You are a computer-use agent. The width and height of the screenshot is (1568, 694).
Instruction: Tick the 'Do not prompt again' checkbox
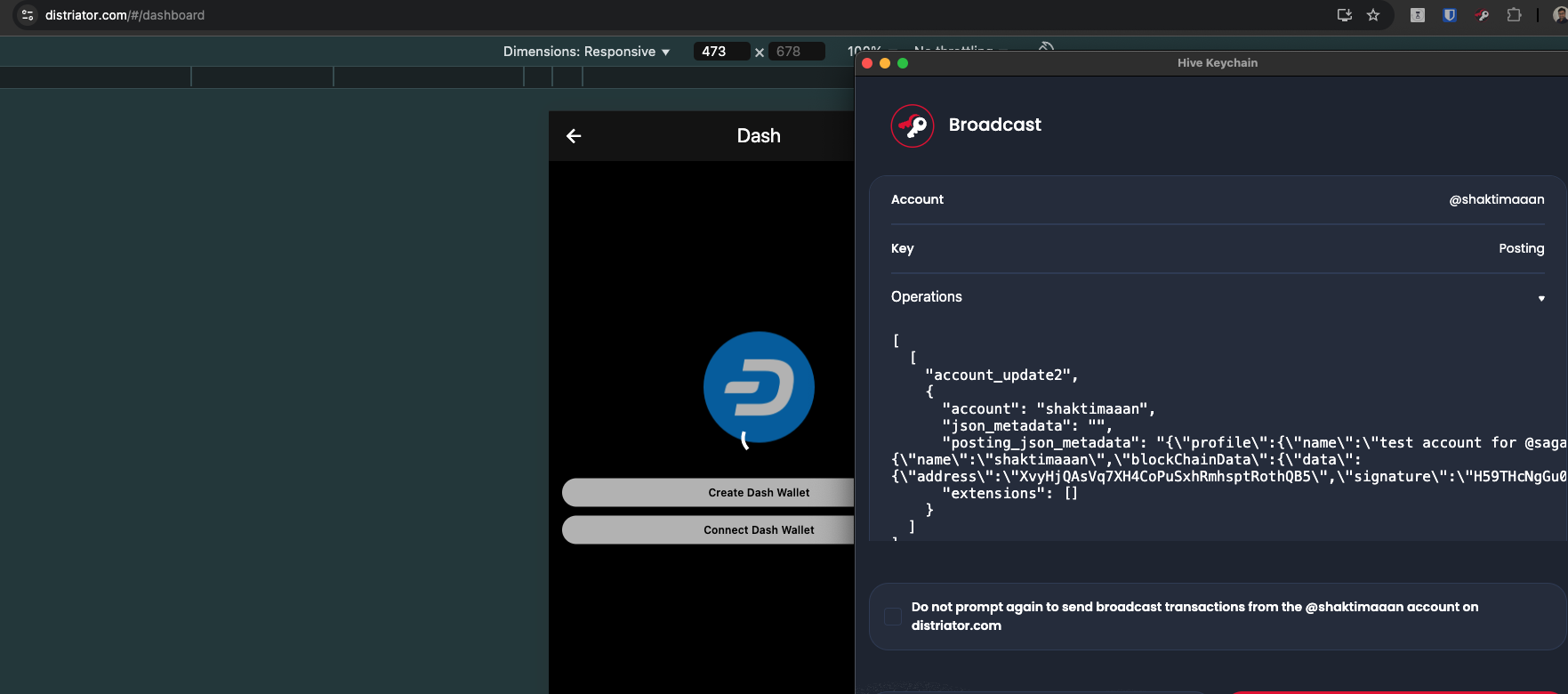click(893, 617)
